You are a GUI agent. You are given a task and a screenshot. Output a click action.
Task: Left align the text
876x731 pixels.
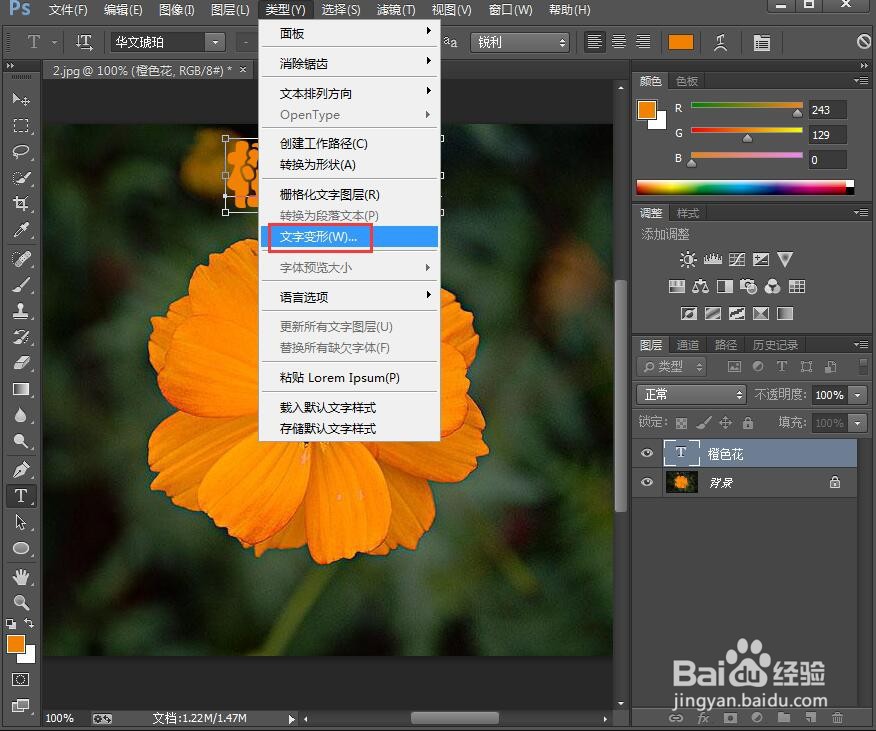point(594,42)
